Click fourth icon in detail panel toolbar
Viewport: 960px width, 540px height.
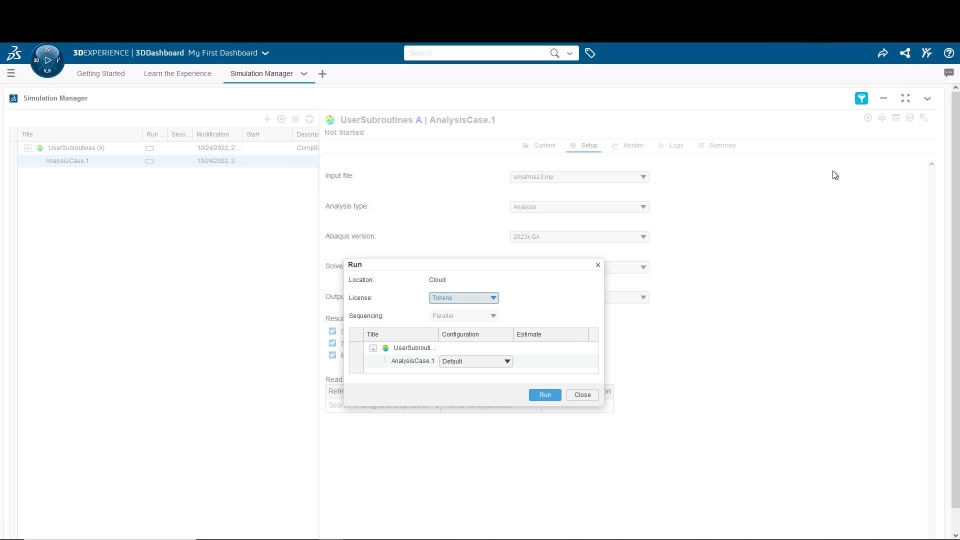(x=910, y=118)
